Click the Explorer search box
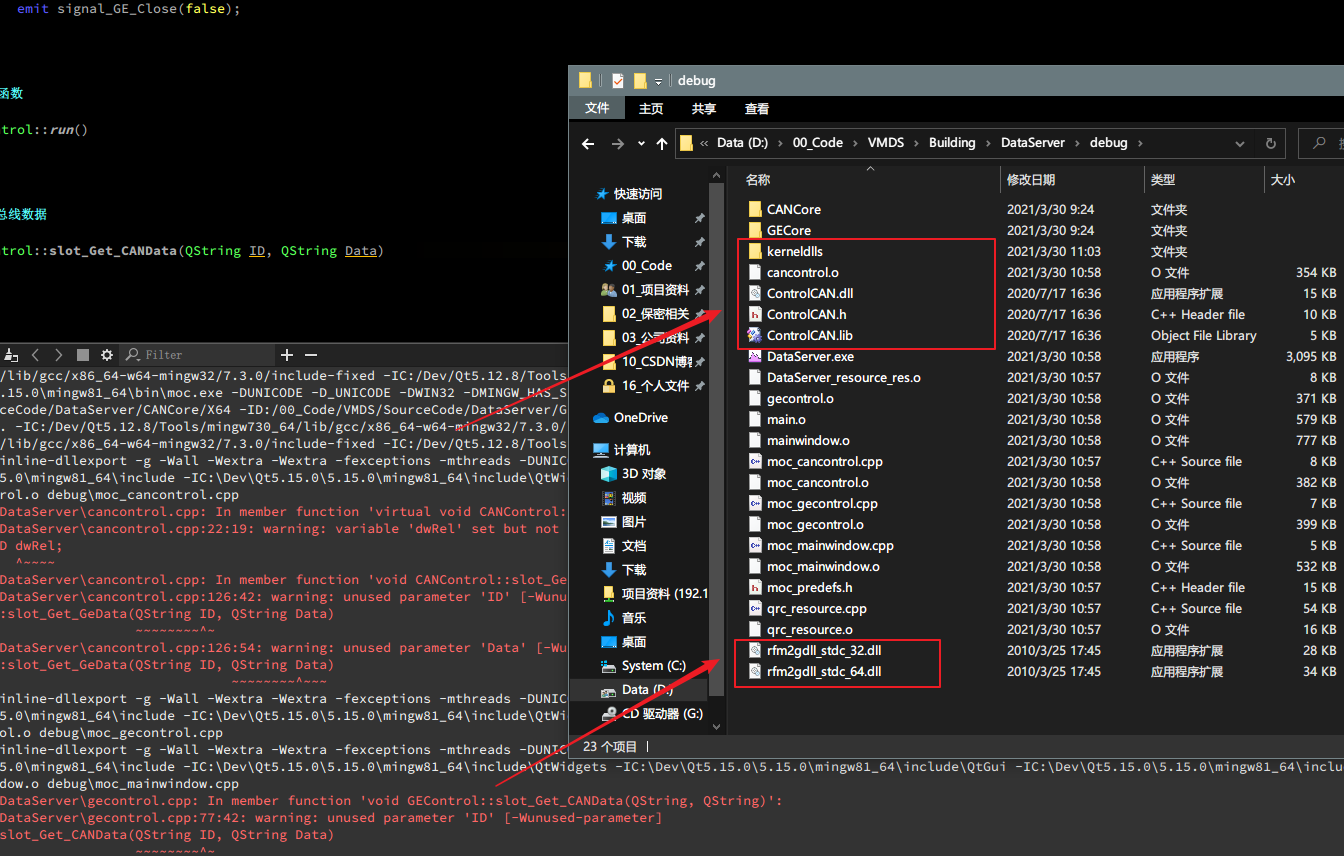This screenshot has height=856, width=1344. click(1321, 143)
